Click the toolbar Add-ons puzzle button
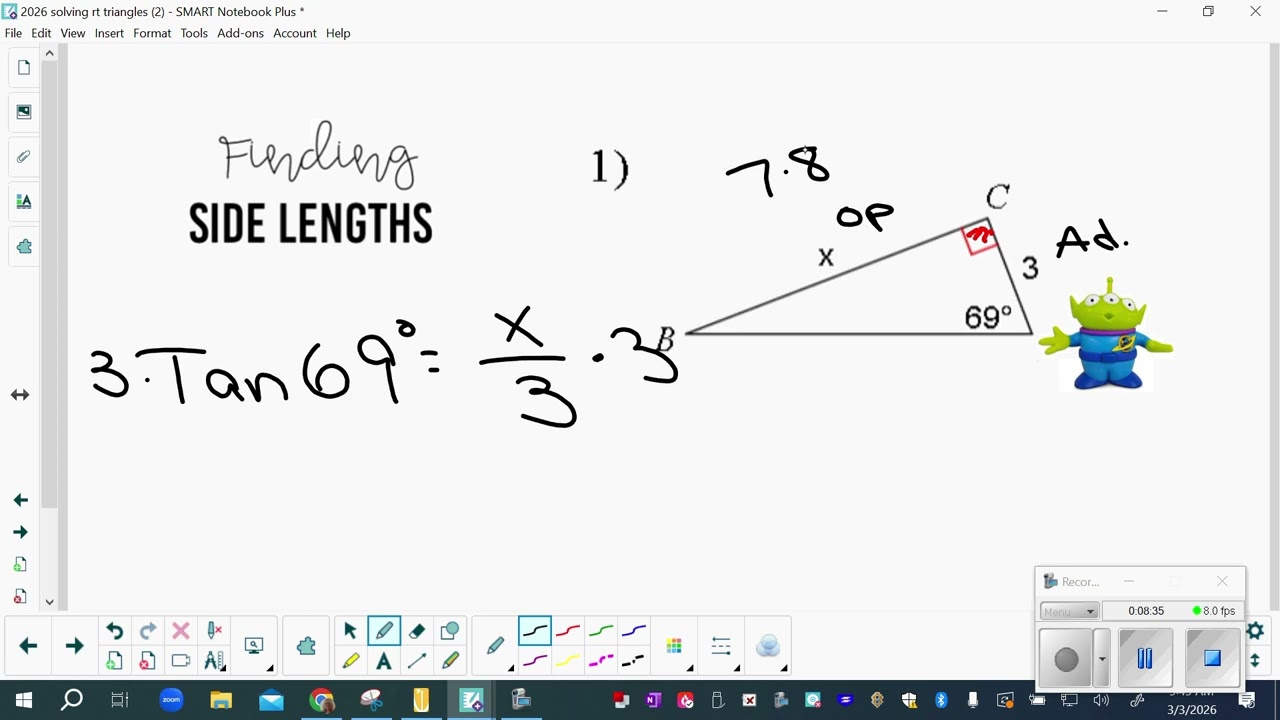1280x720 pixels. pos(307,646)
